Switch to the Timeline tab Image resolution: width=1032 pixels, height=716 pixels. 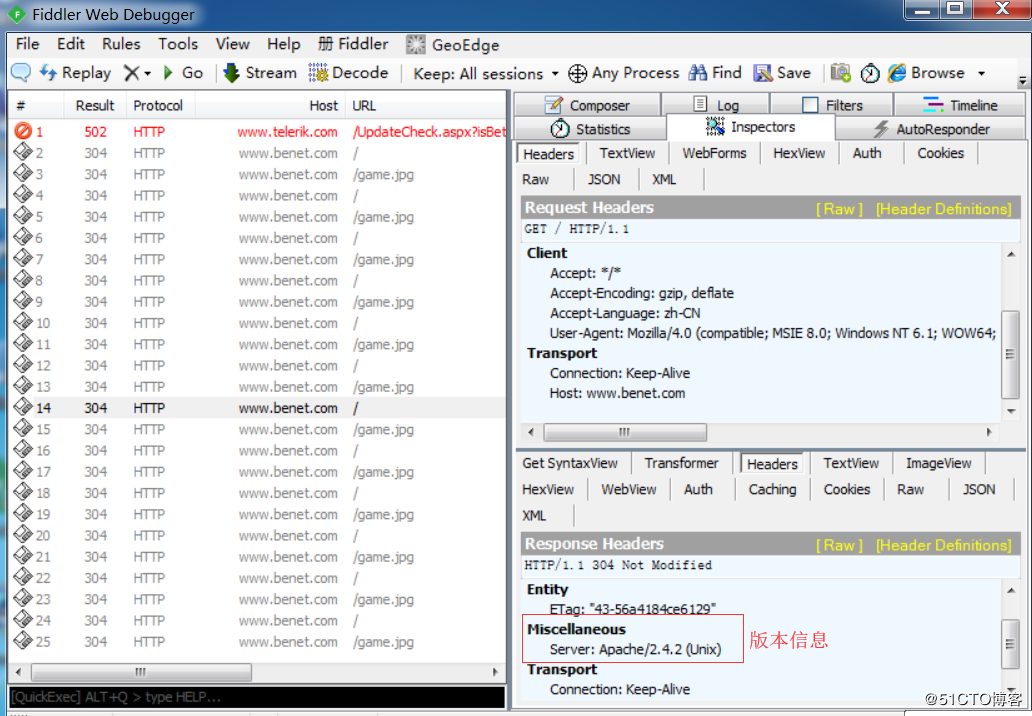click(960, 105)
